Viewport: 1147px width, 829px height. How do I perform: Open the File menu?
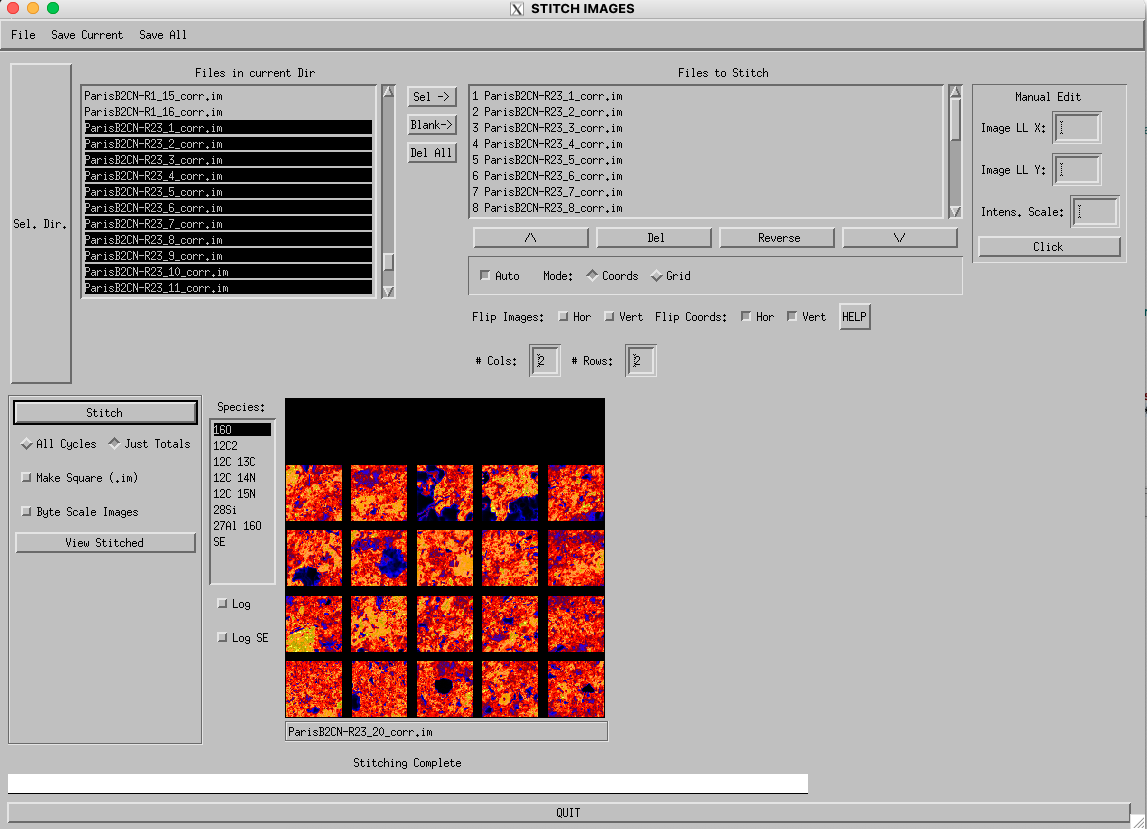[x=23, y=35]
